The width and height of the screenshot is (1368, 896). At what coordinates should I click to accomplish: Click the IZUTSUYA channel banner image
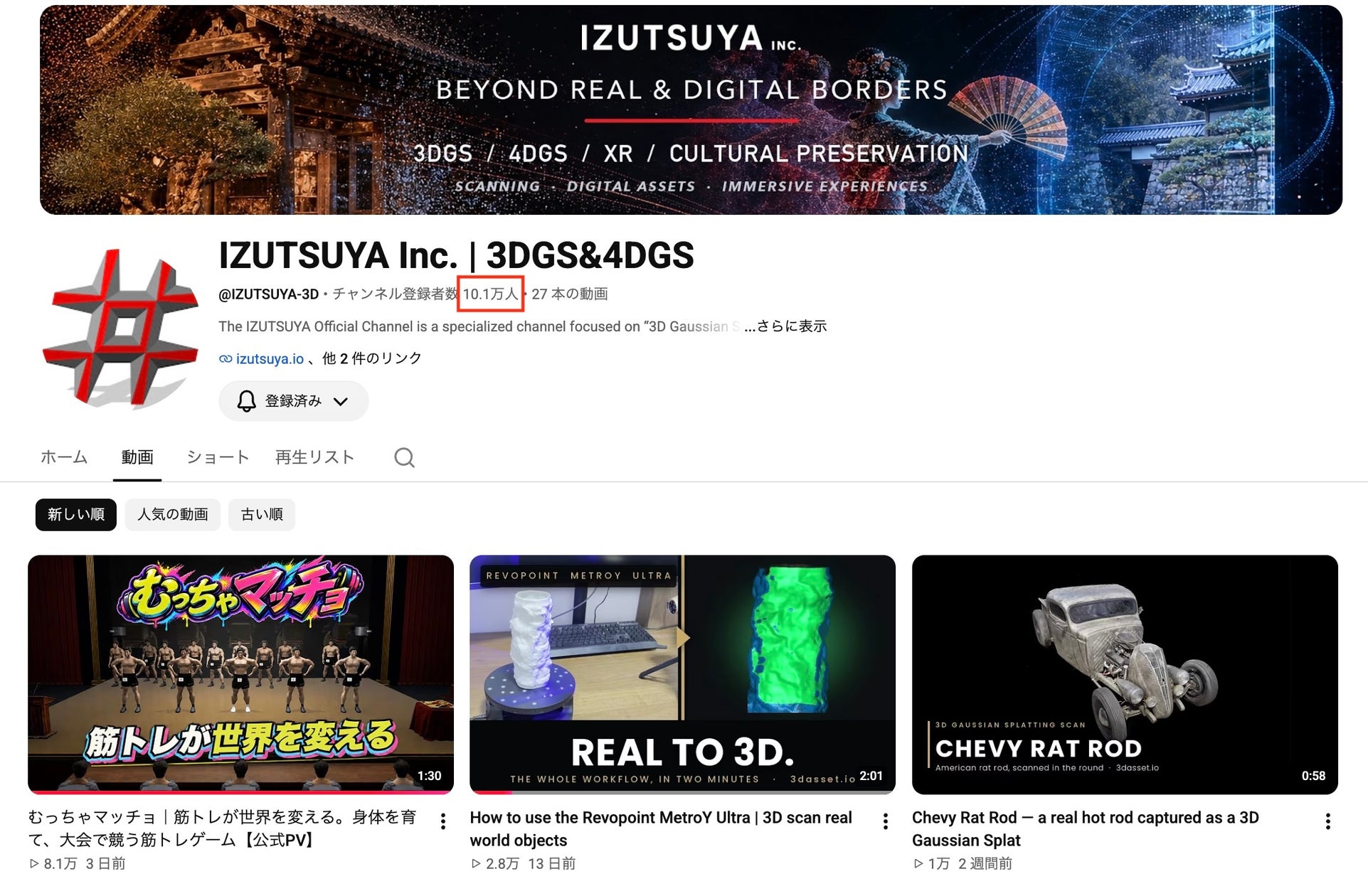pos(691,110)
